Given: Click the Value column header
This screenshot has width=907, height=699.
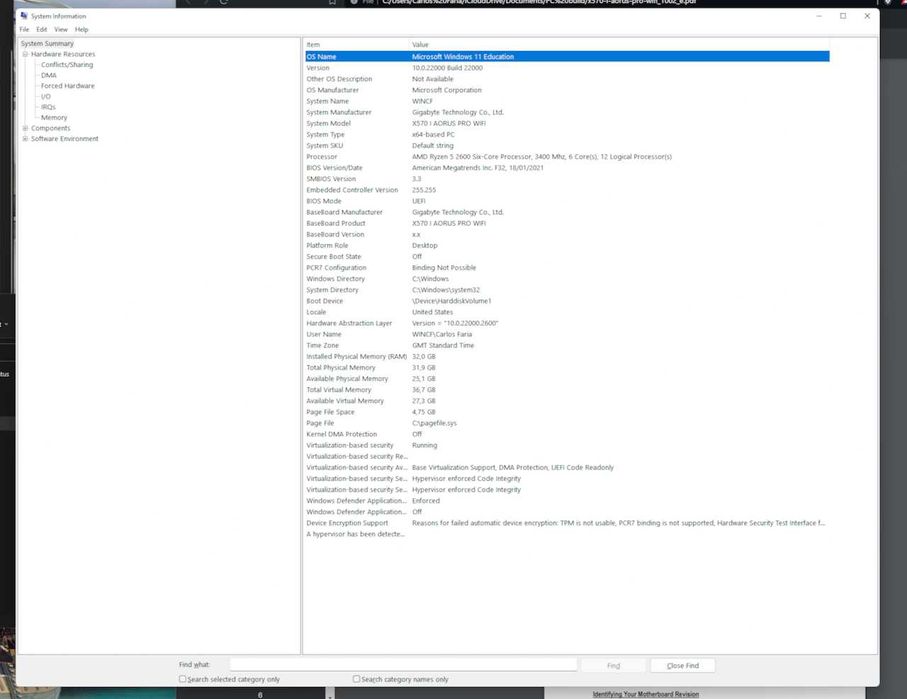Looking at the screenshot, I should tap(619, 45).
